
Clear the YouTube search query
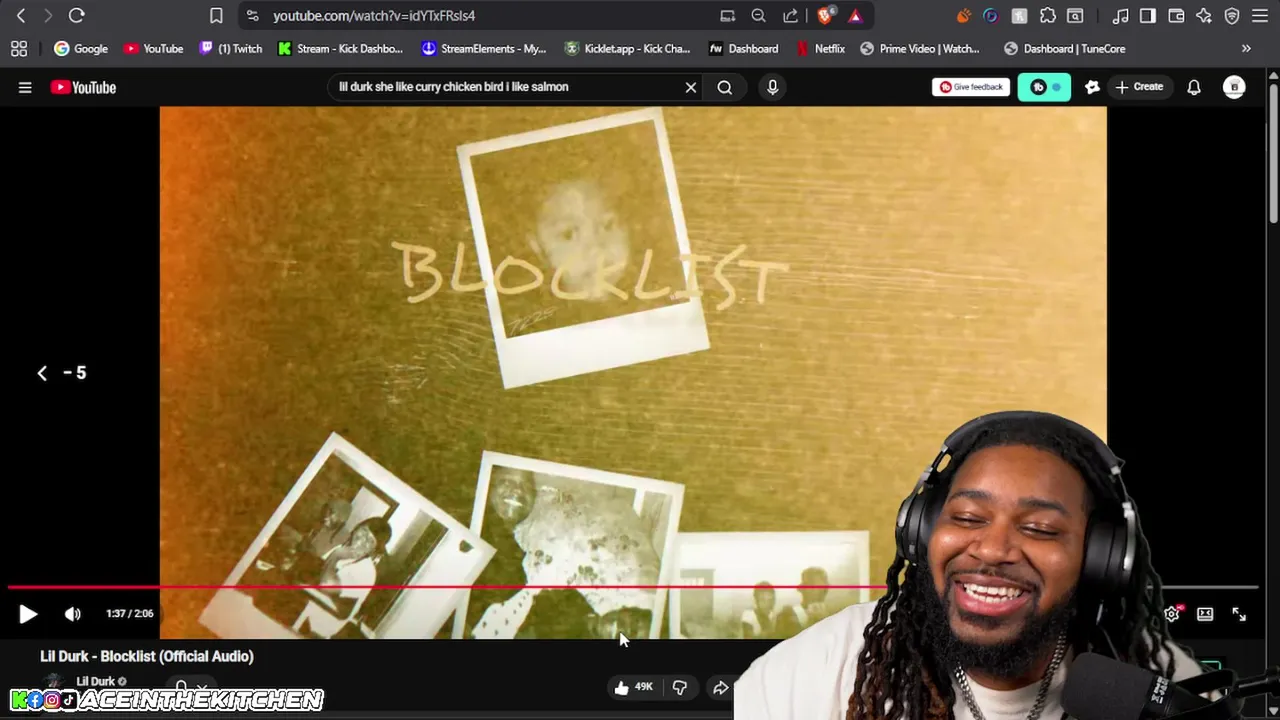[690, 88]
